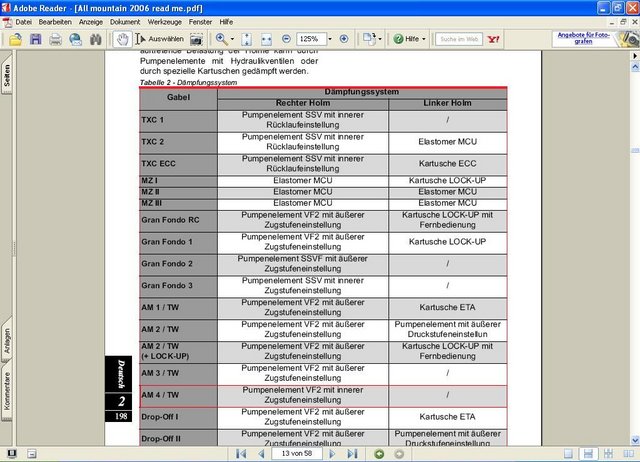Screen dimensions: 640x462
Task: Click the 125% zoom percentage field
Action: pos(311,39)
